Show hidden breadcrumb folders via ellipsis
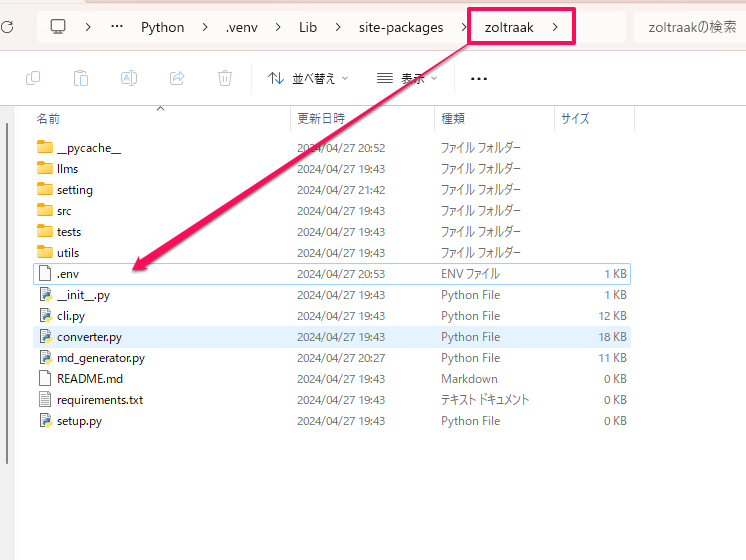746x560 pixels. point(117,27)
